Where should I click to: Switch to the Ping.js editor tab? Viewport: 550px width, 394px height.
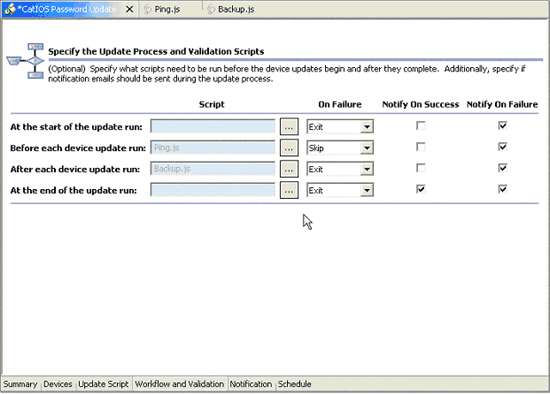pos(167,9)
